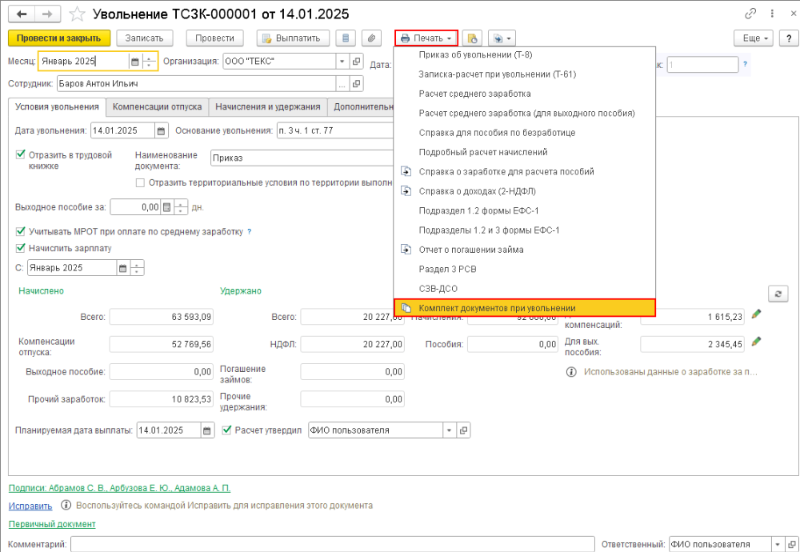Open the Еще dropdown menu
This screenshot has height=552, width=800.
click(x=754, y=38)
